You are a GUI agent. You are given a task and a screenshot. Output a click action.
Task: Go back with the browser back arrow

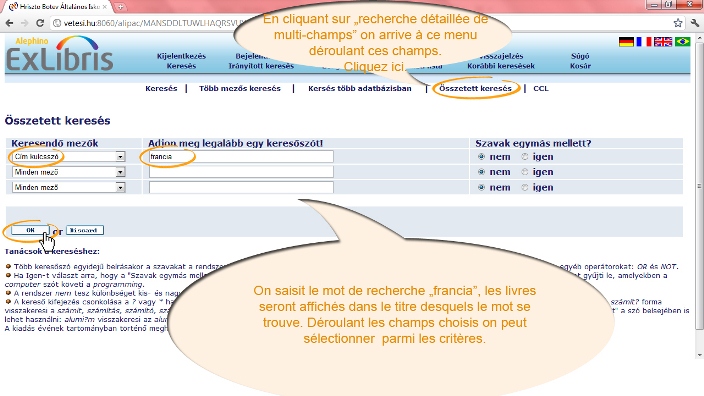(x=9, y=23)
